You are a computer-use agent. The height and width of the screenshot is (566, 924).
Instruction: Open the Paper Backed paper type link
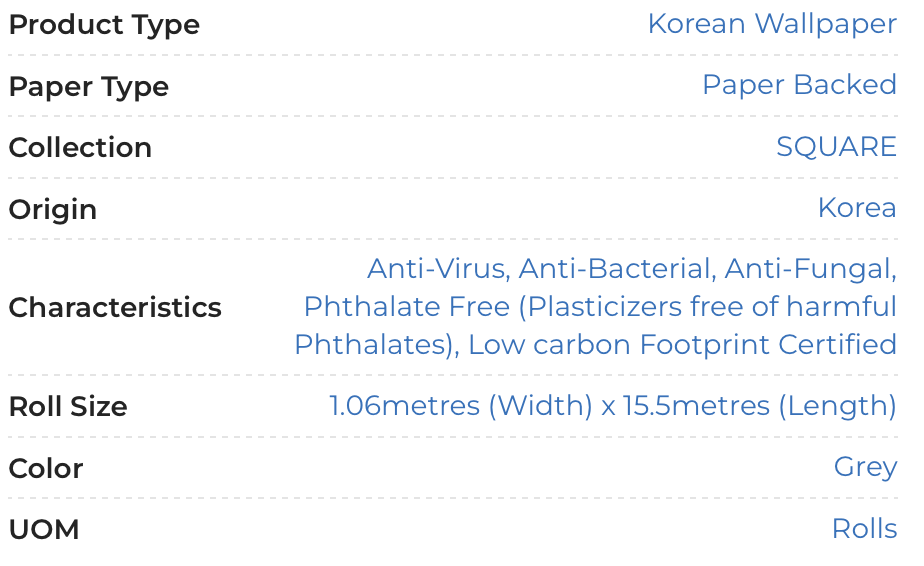[798, 85]
